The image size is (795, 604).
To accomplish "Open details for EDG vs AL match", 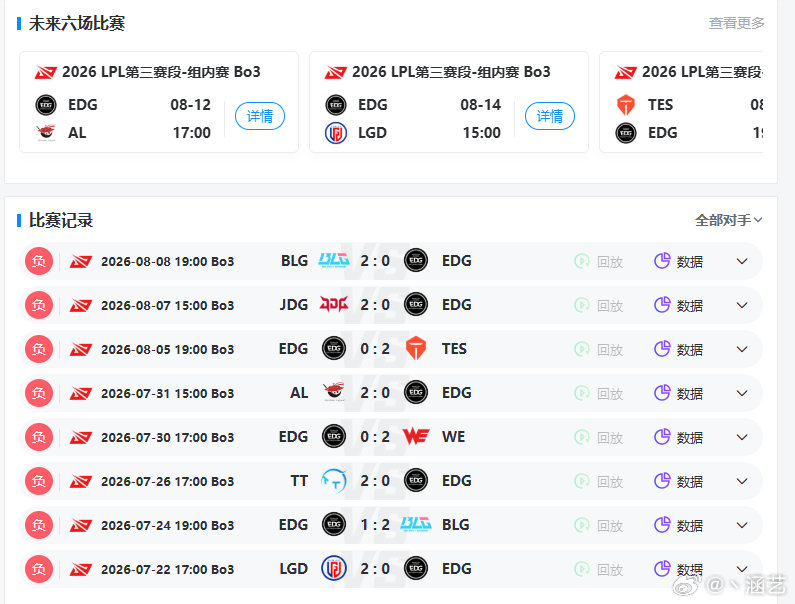I will click(260, 116).
